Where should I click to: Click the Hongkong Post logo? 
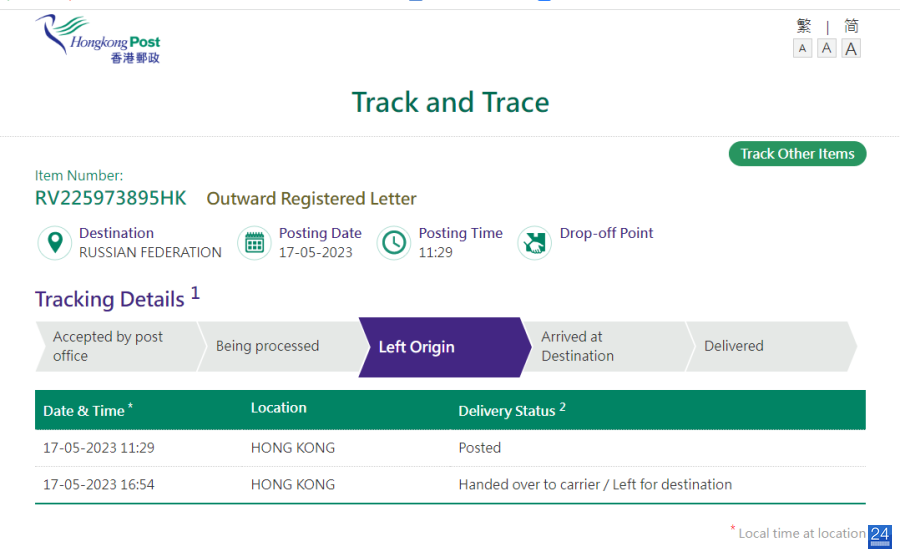pyautogui.click(x=98, y=38)
